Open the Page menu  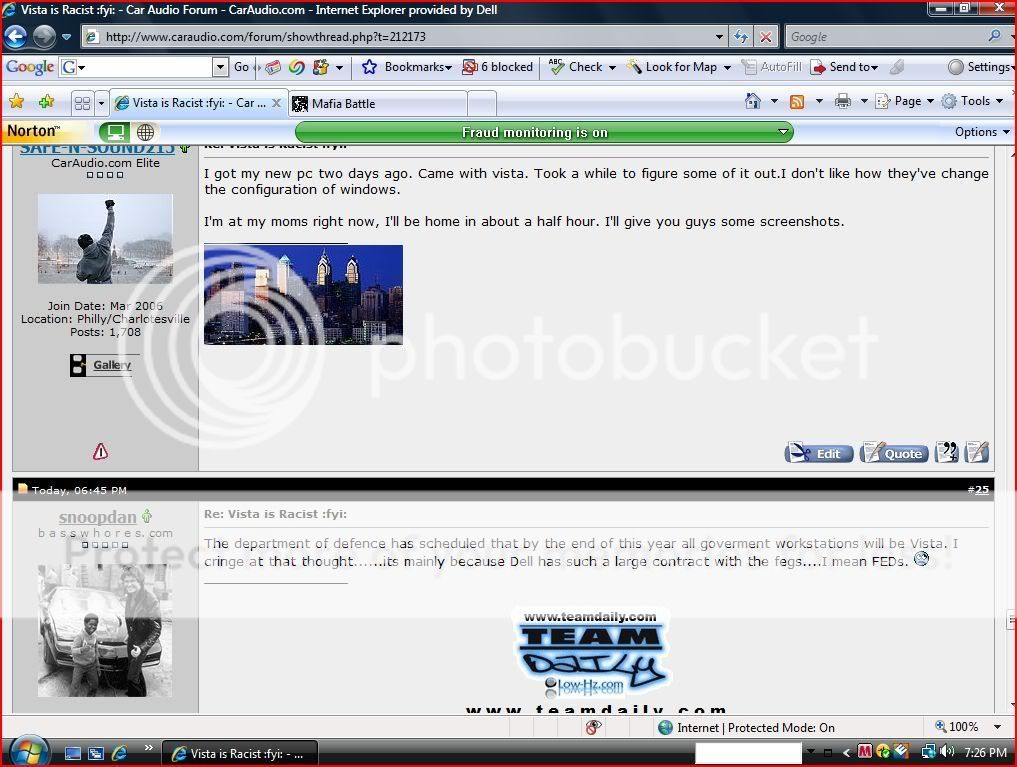905,101
